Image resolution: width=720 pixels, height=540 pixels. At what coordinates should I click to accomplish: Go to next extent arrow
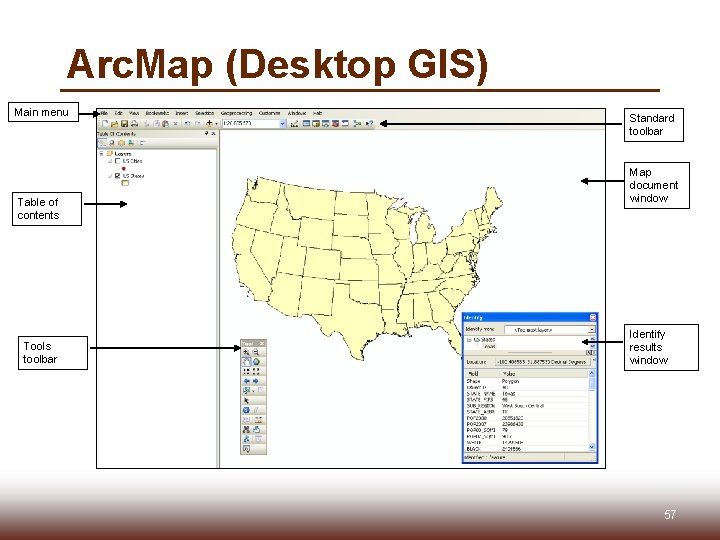click(x=256, y=381)
